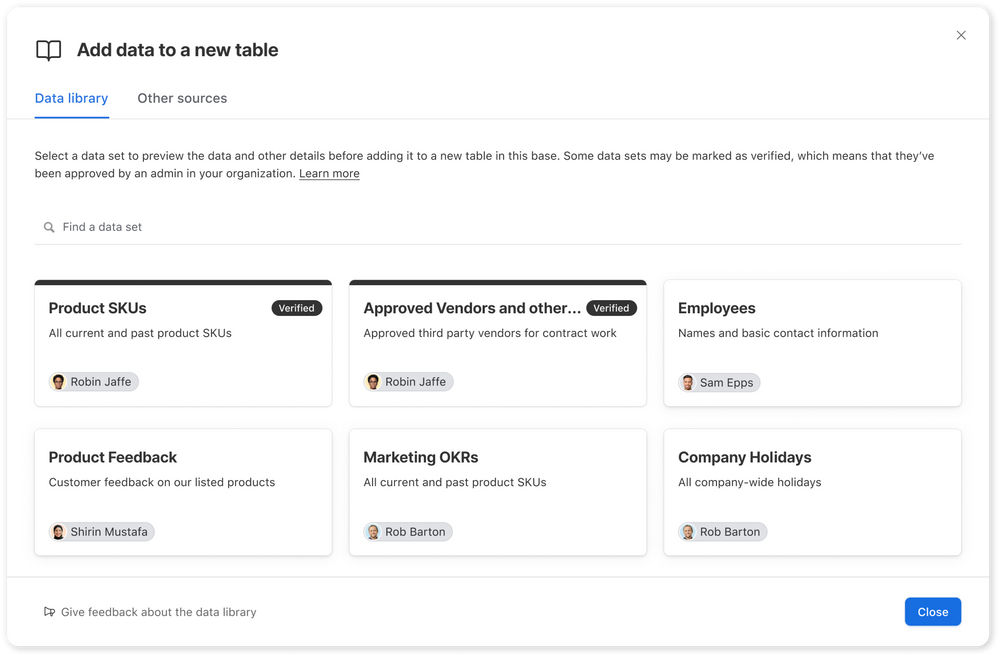The width and height of the screenshot is (1000, 657).
Task: Click Shirin Mustafa avatar on Product Feedback card
Action: pos(59,531)
